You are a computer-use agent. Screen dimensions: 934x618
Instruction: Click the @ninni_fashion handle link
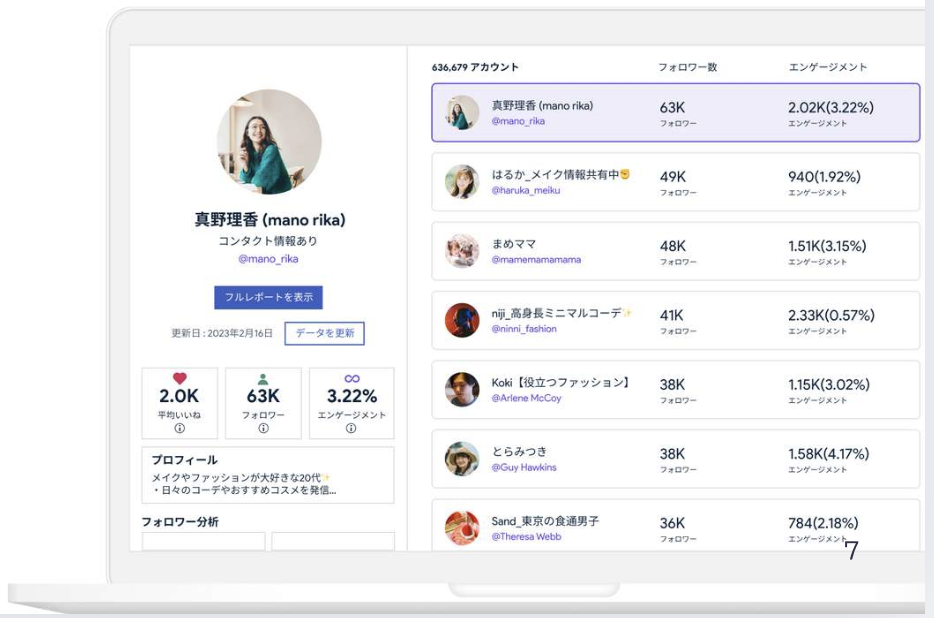(x=524, y=329)
